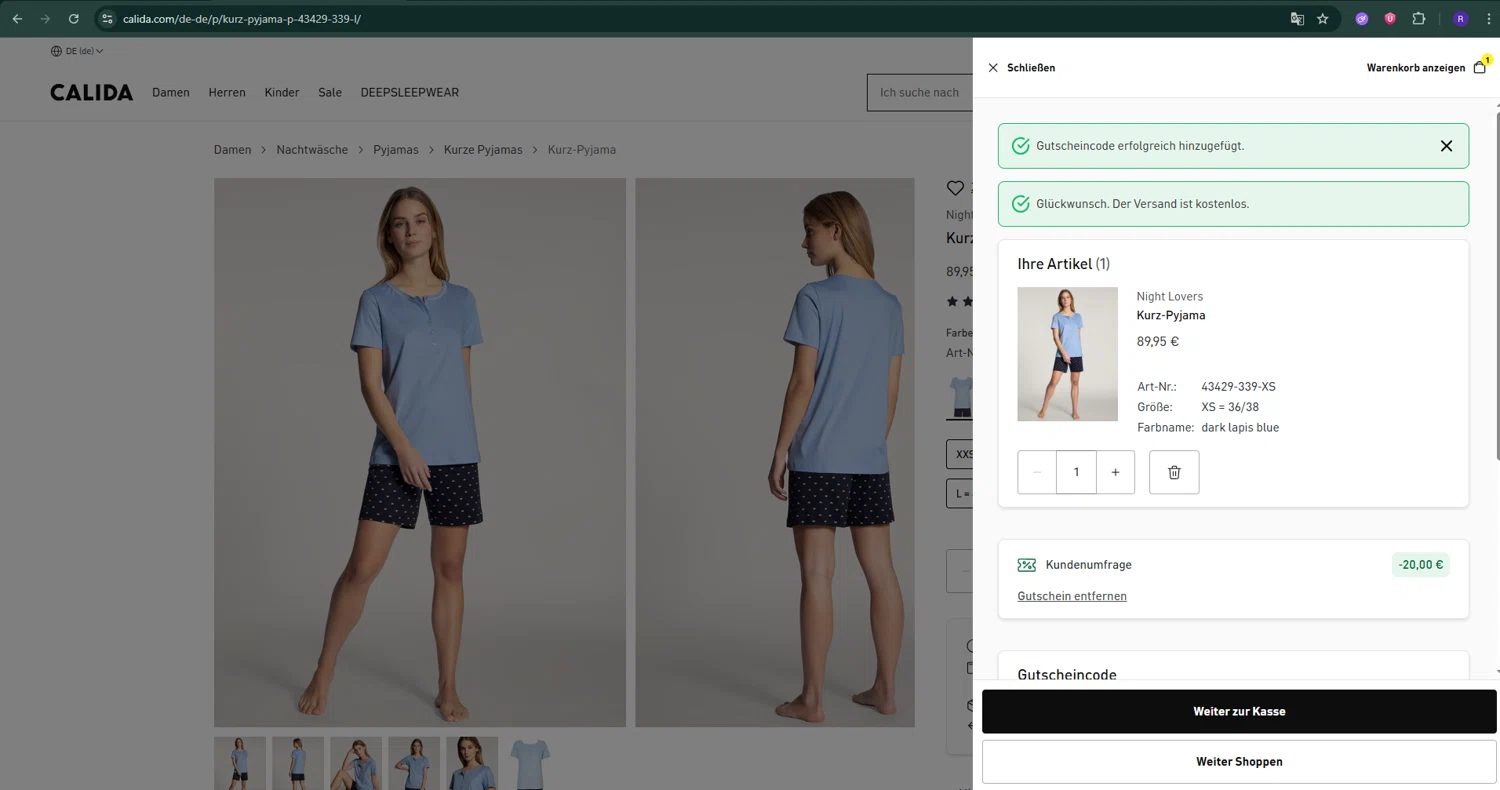
Task: Click the Ihre Artikel (1) heading
Action: point(1063,264)
